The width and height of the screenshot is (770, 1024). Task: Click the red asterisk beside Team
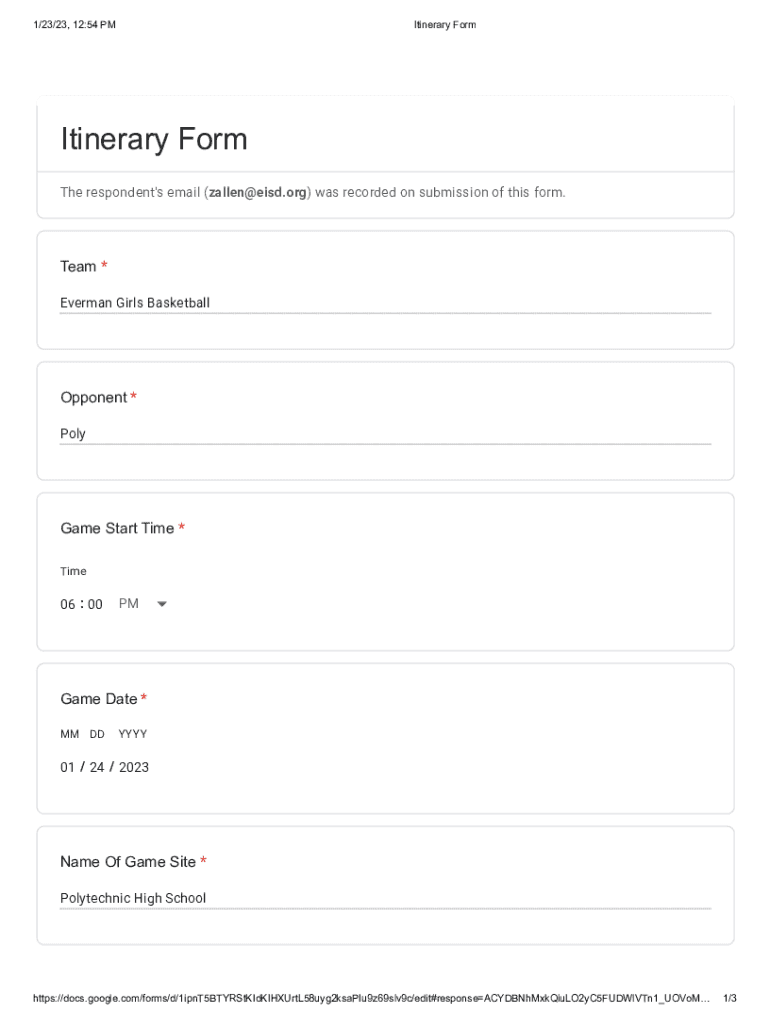(104, 266)
